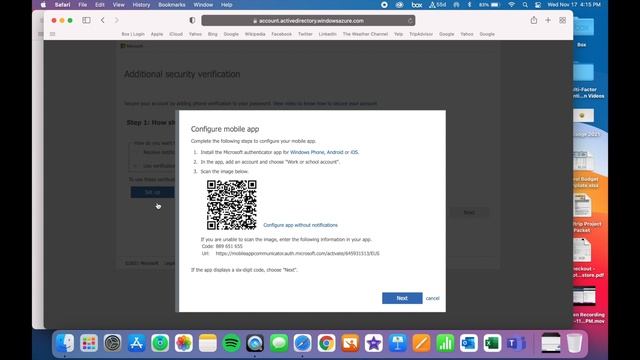
Task: Open Launchpad from the Dock
Action: (x=89, y=343)
